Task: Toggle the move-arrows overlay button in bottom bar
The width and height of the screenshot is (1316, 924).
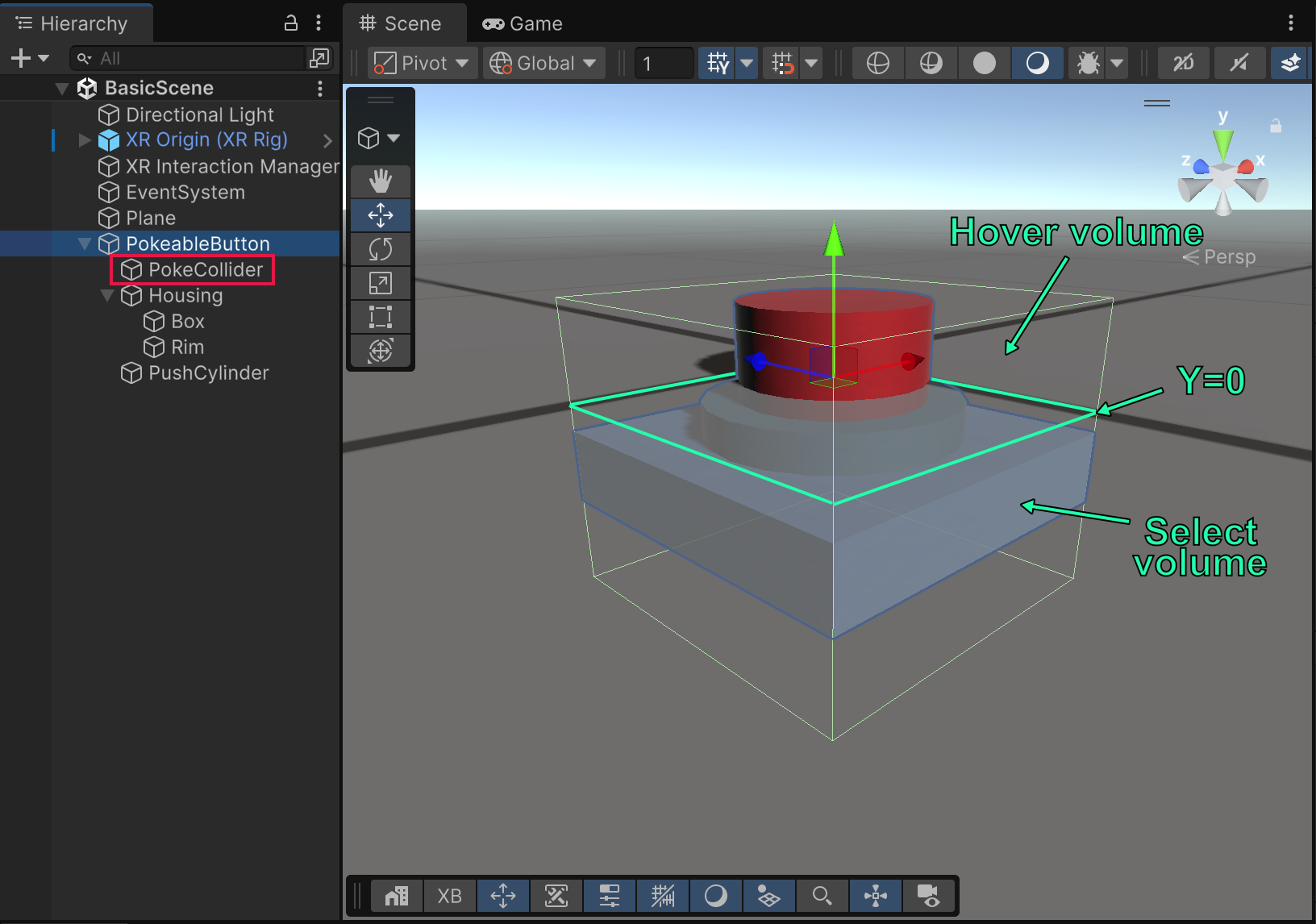Action: tap(503, 896)
